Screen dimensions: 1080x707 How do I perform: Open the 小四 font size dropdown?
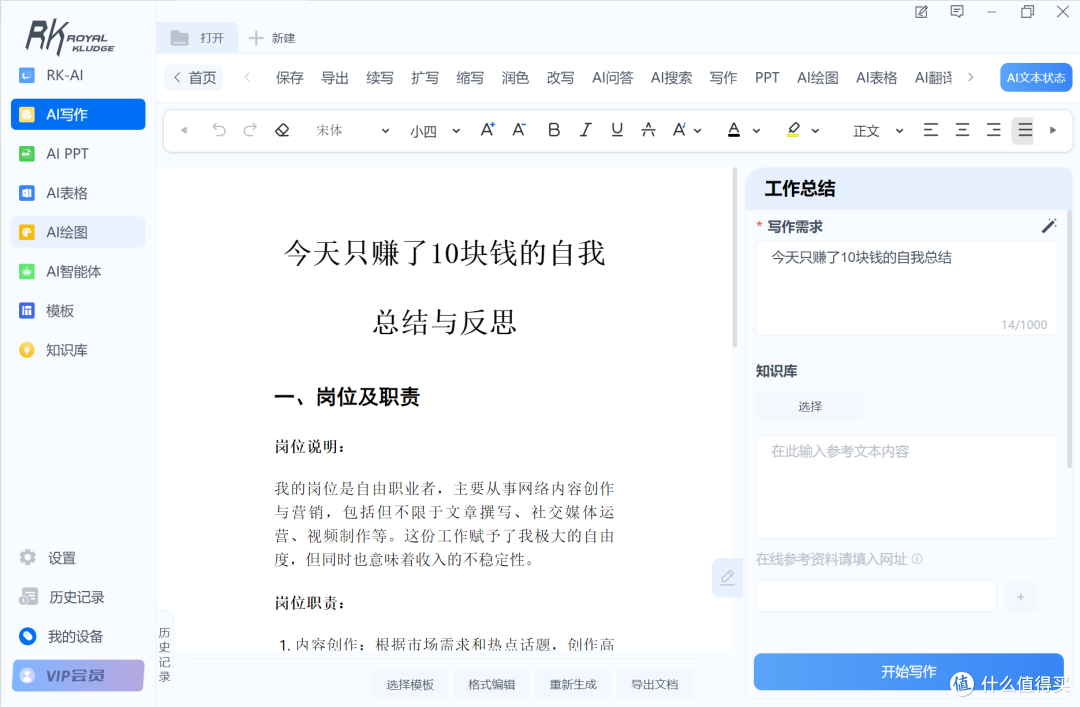[435, 131]
